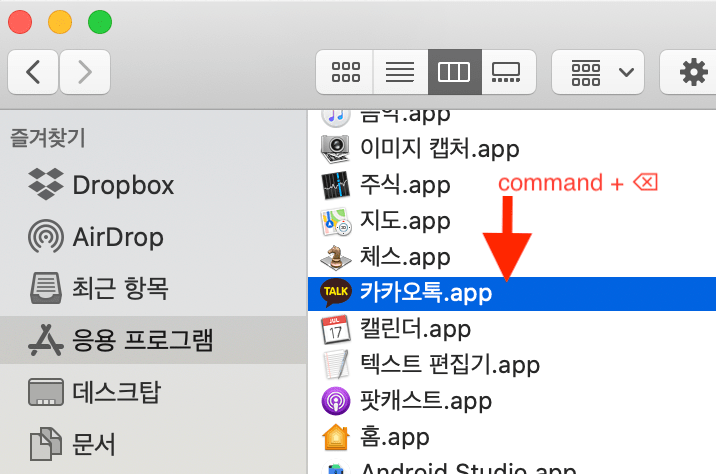Viewport: 716px width, 474px height.
Task: Open 최근 항목 in sidebar
Action: (x=121, y=289)
